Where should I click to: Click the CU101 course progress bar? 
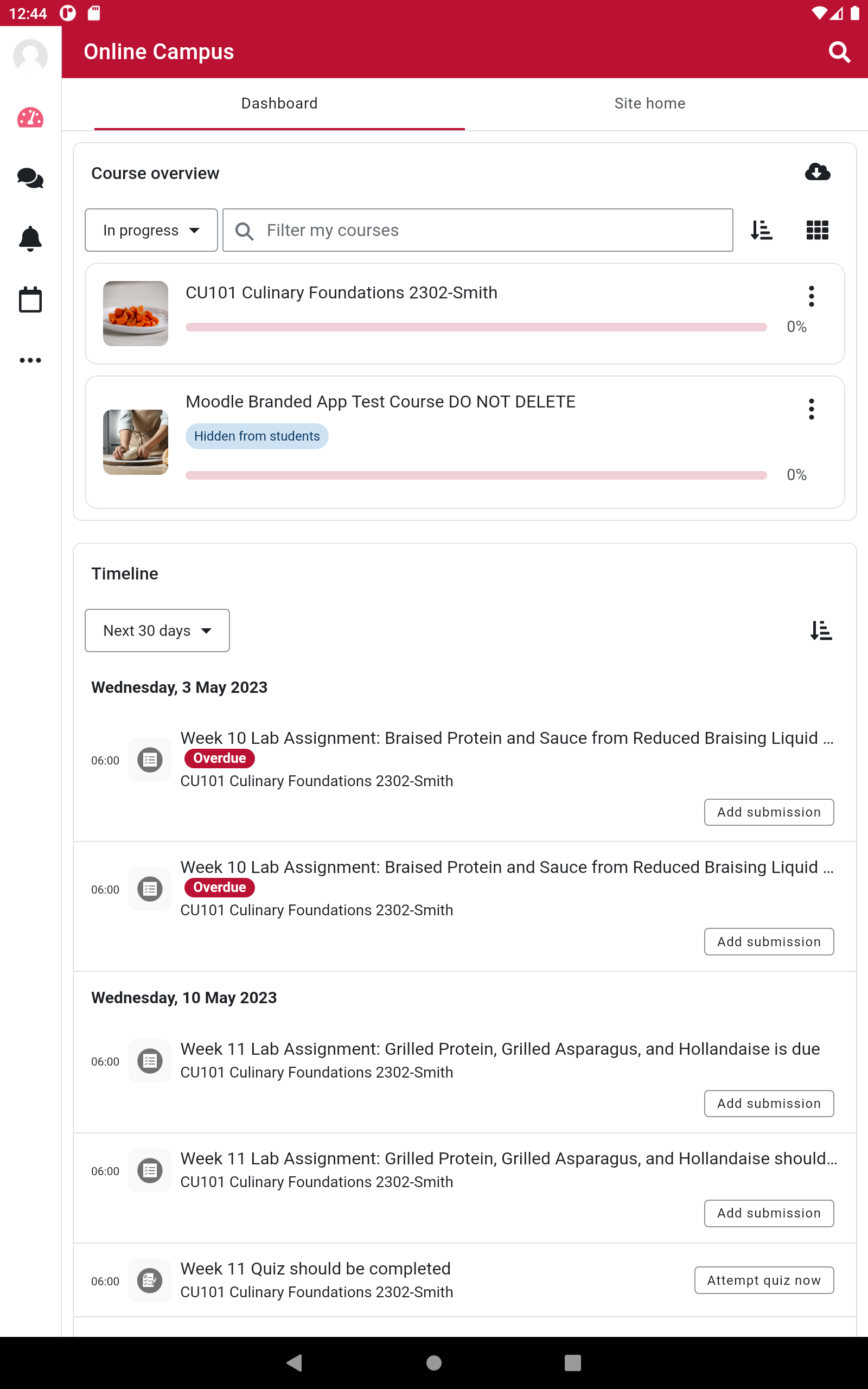(x=476, y=327)
